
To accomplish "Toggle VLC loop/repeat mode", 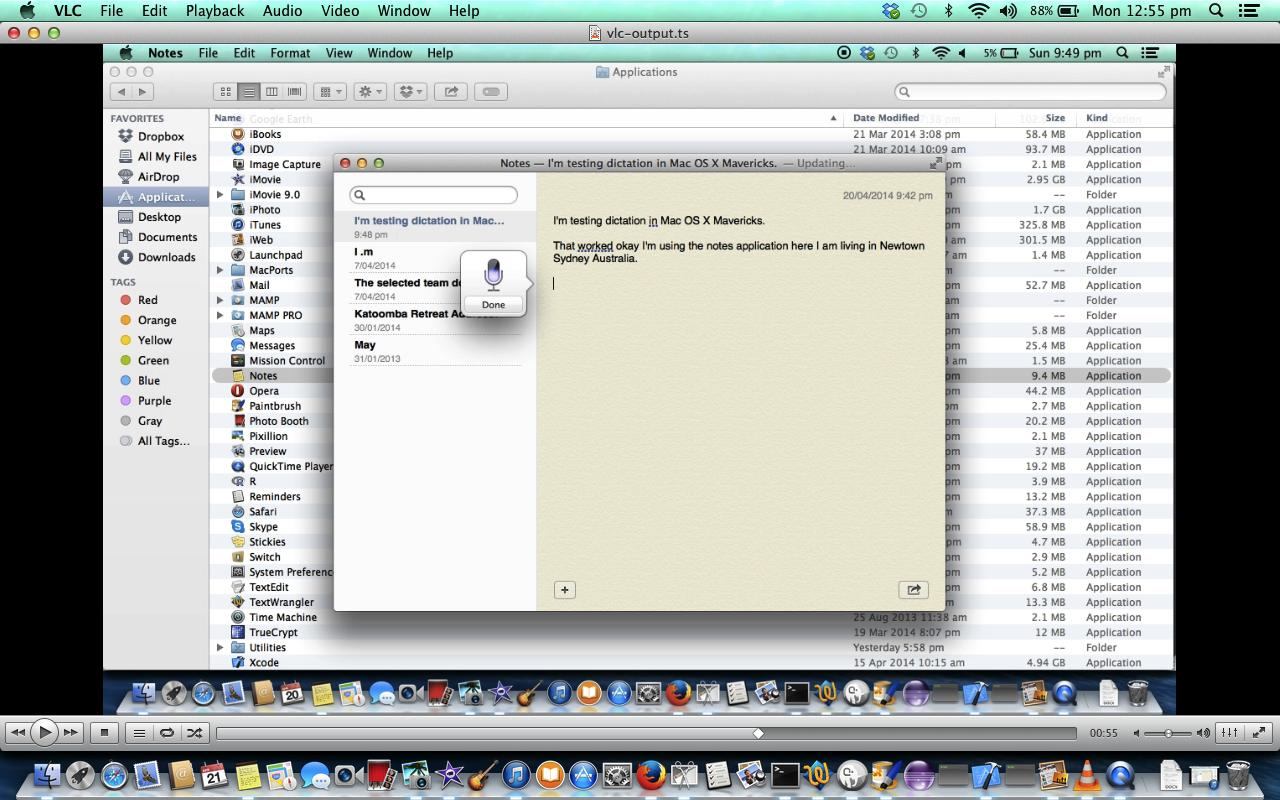I will coord(167,733).
